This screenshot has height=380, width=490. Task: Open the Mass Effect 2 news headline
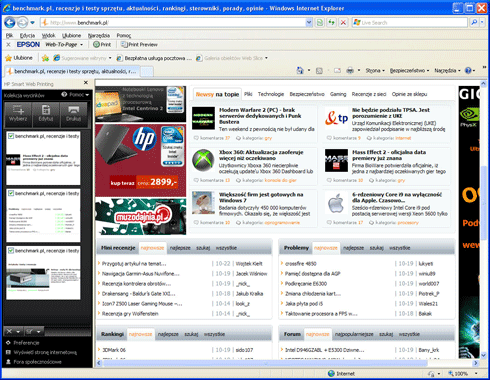(389, 155)
